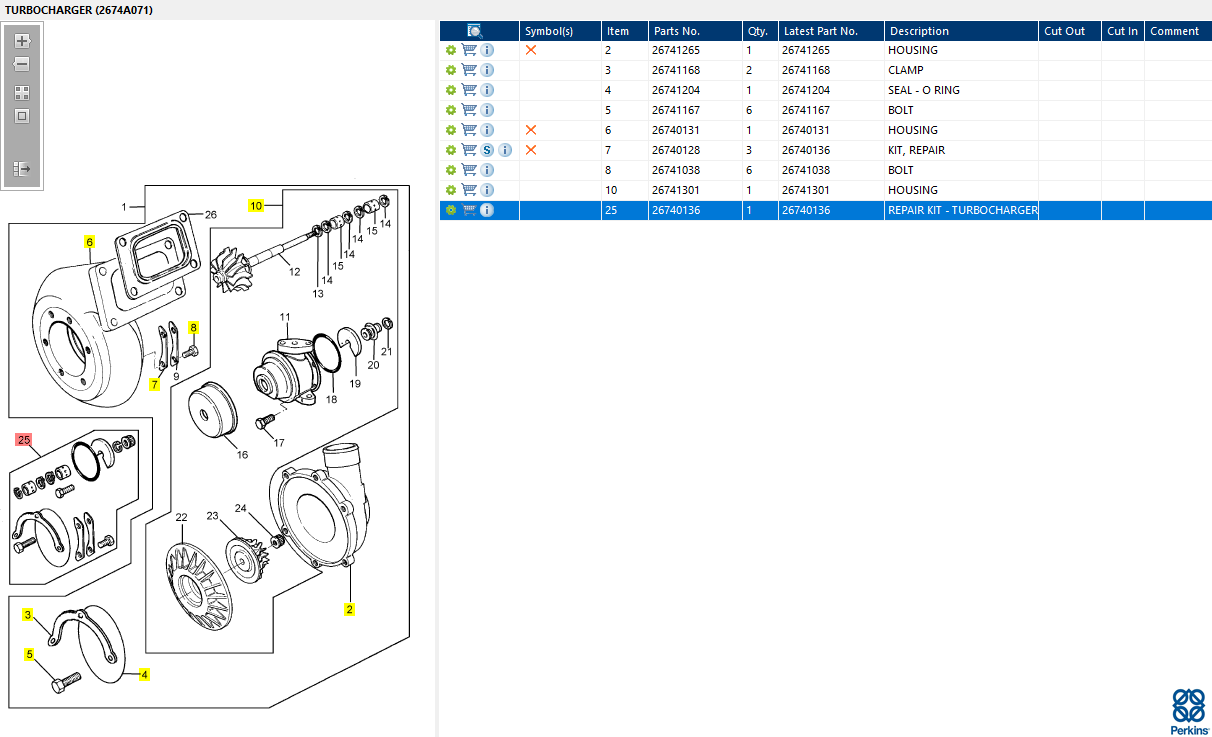Zoom out of the turbocharger diagram
The width and height of the screenshot is (1212, 737).
(22, 65)
